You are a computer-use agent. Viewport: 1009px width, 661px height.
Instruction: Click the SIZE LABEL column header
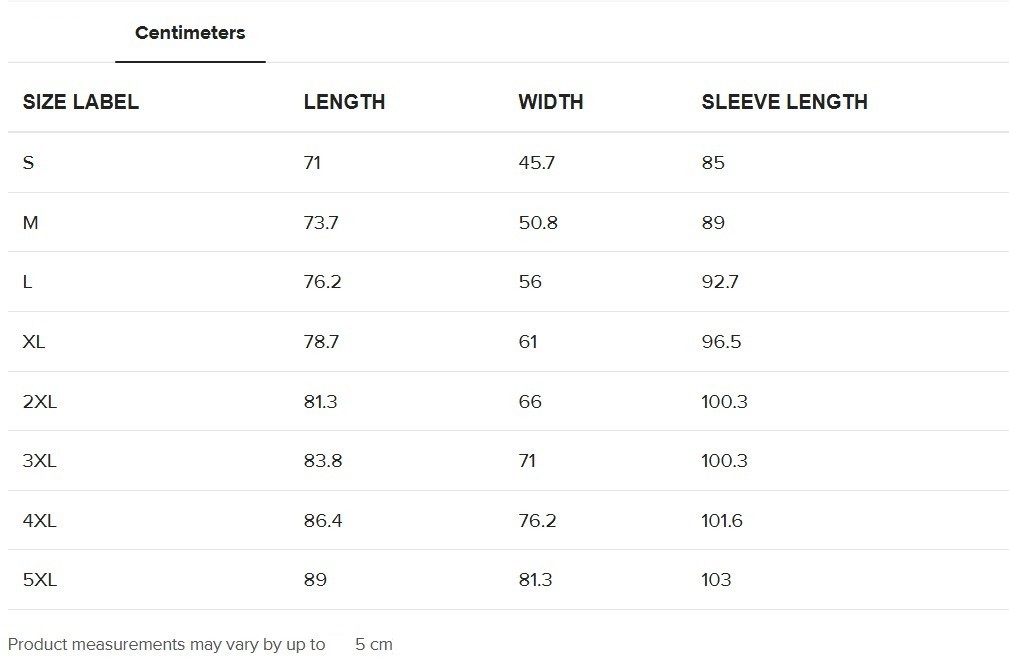pos(80,102)
